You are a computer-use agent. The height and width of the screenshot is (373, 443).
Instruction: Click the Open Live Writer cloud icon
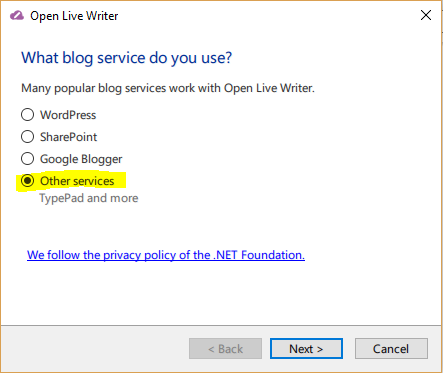click(x=17, y=16)
